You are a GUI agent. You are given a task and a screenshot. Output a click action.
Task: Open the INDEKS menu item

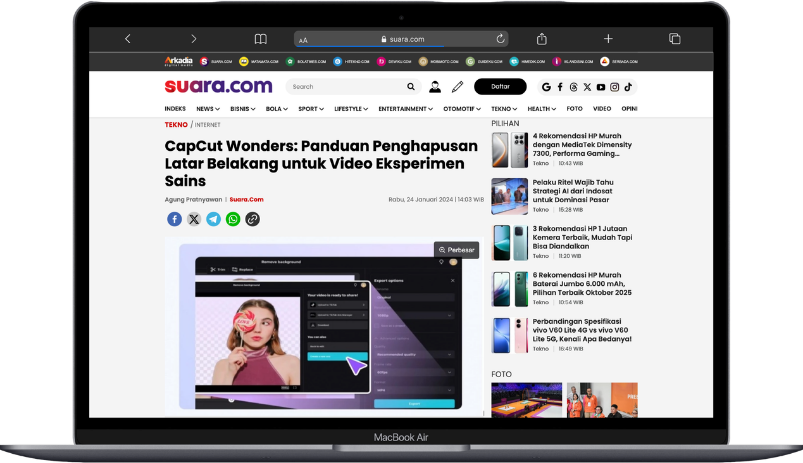tap(175, 109)
